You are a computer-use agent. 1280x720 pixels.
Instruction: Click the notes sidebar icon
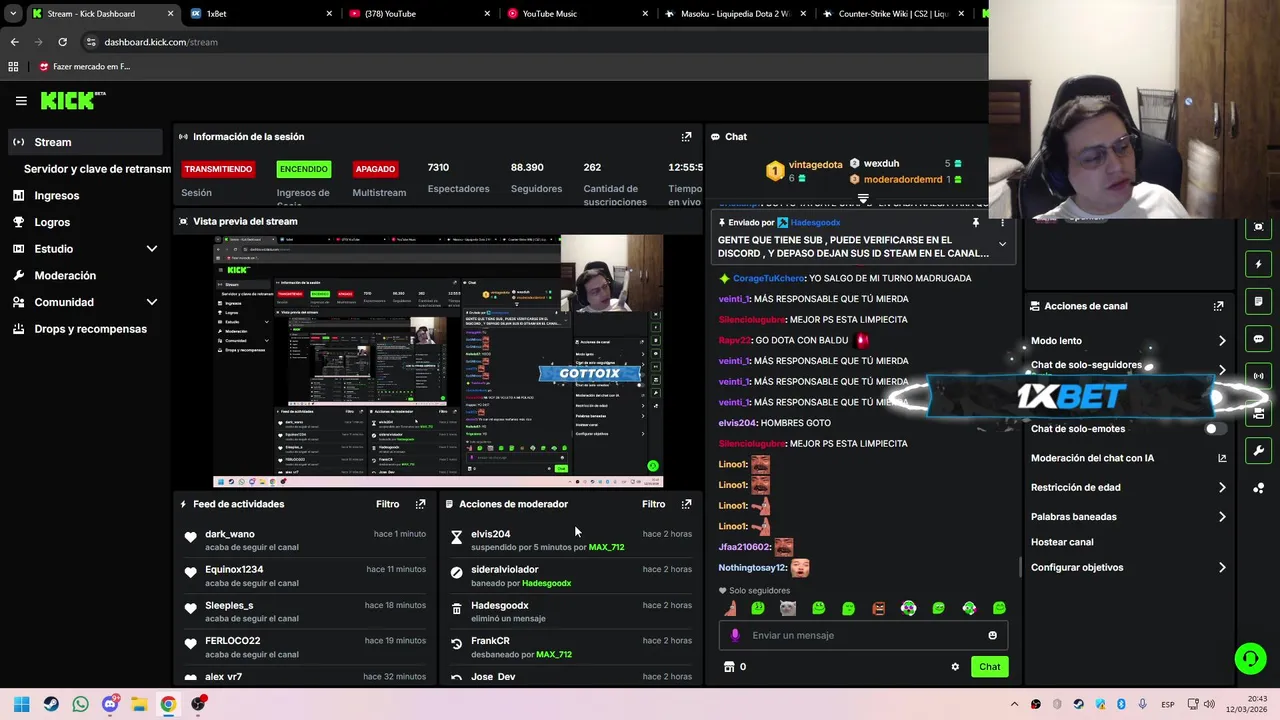(x=1258, y=302)
